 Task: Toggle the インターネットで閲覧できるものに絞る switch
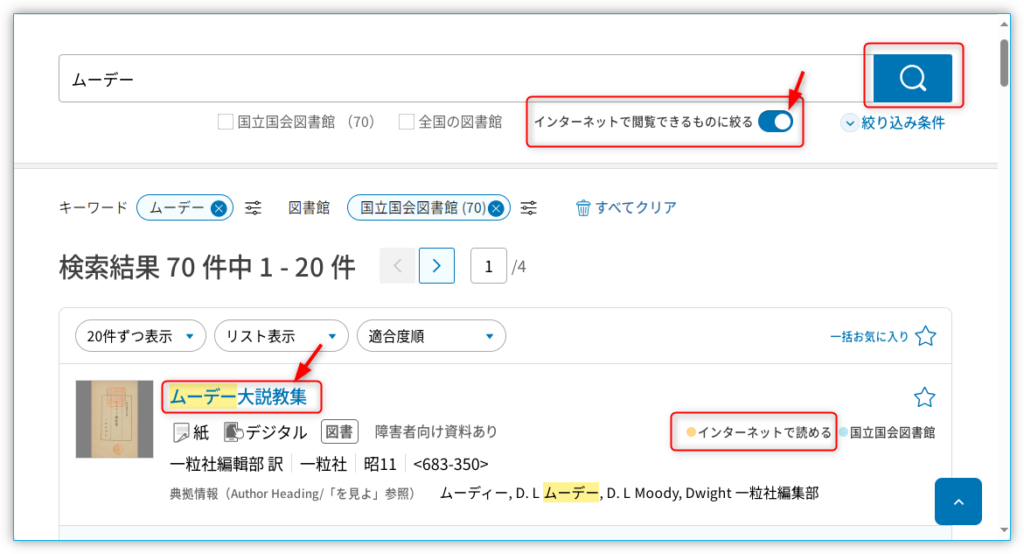(x=775, y=122)
